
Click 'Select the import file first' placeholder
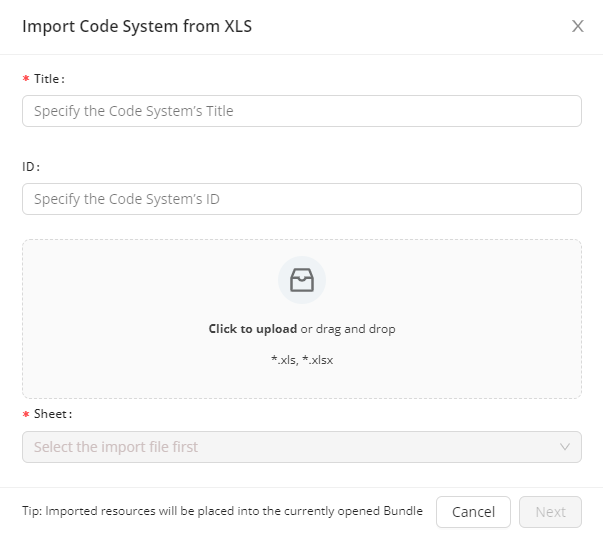pyautogui.click(x=116, y=447)
